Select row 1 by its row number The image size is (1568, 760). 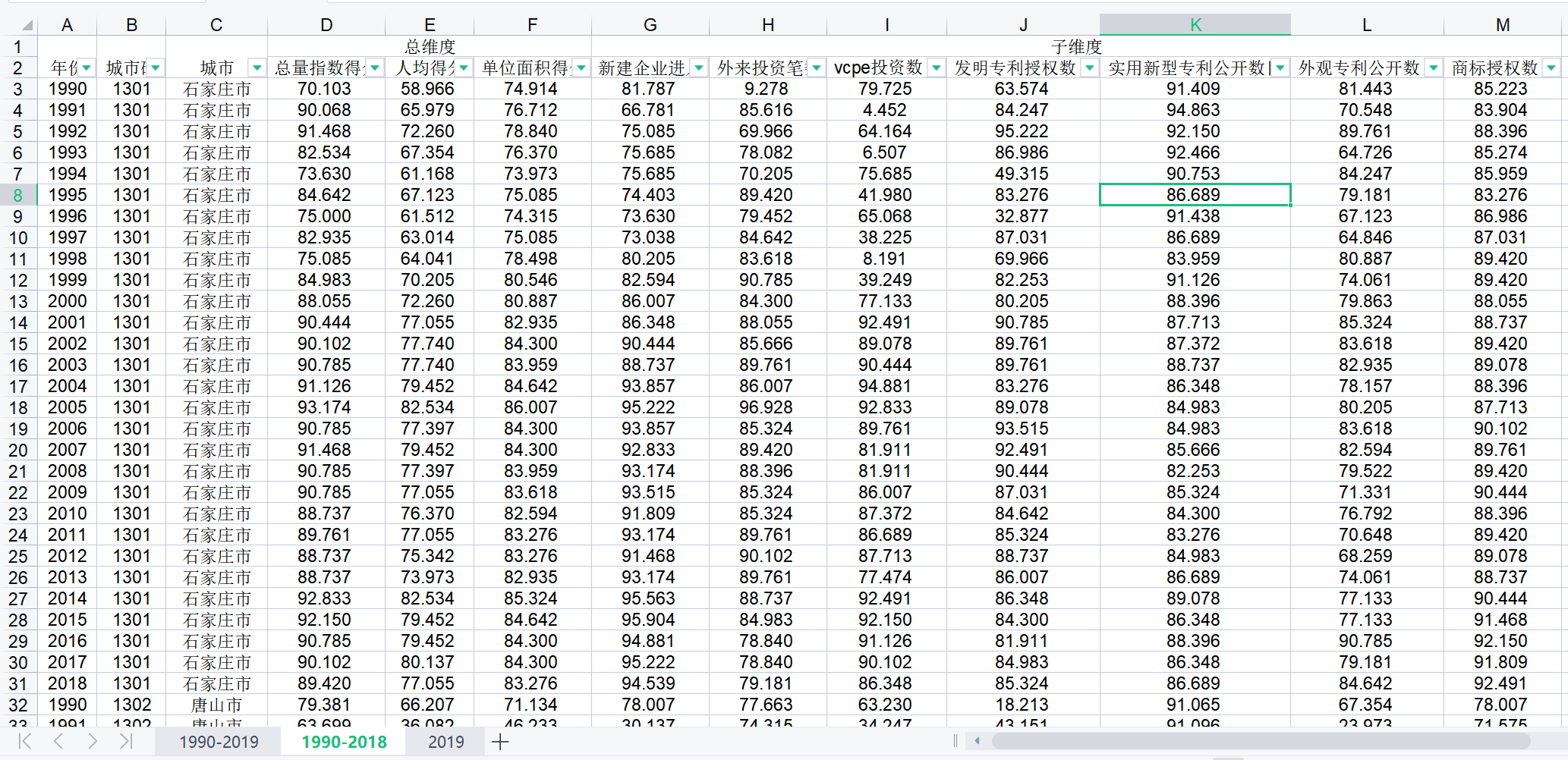point(18,46)
